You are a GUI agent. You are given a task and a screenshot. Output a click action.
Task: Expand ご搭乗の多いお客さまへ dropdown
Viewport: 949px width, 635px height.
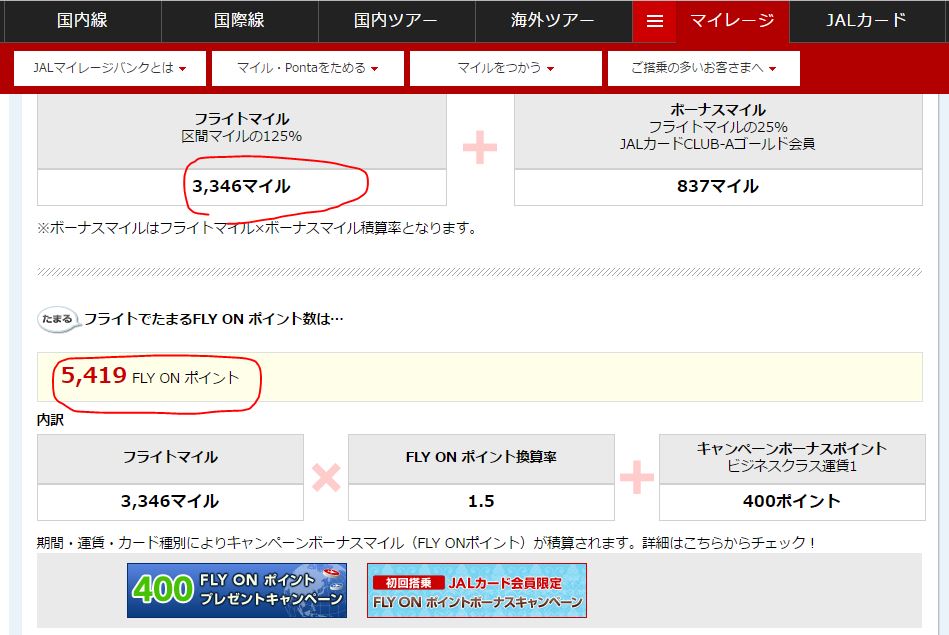click(x=703, y=68)
